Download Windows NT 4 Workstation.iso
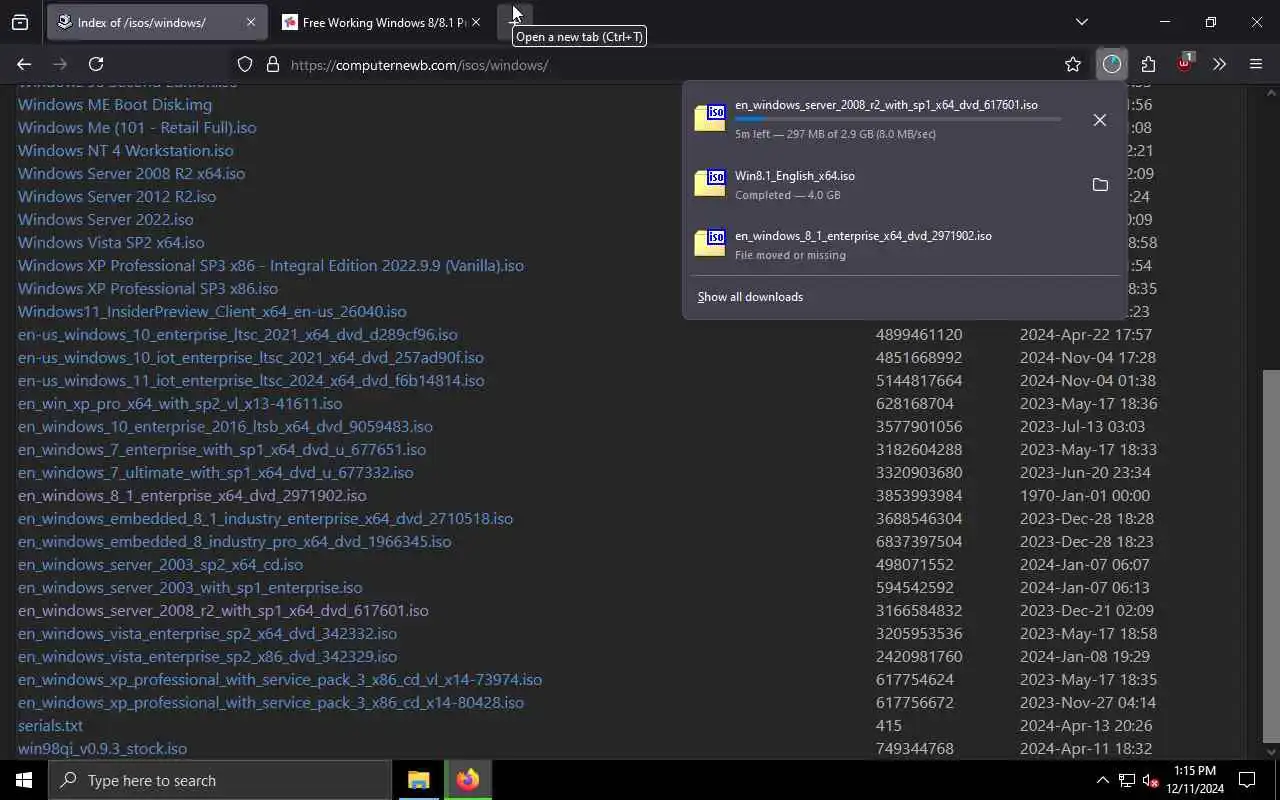1280x800 pixels. coord(126,150)
